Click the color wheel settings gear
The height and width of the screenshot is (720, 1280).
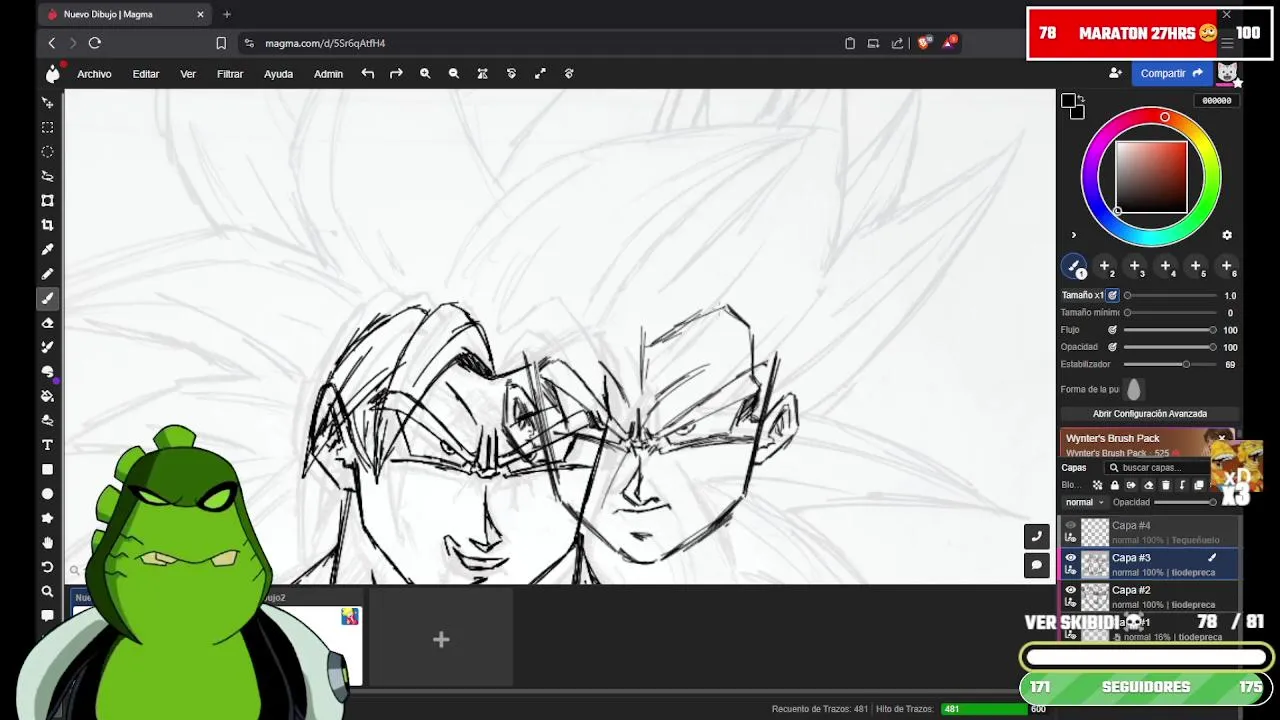1227,235
